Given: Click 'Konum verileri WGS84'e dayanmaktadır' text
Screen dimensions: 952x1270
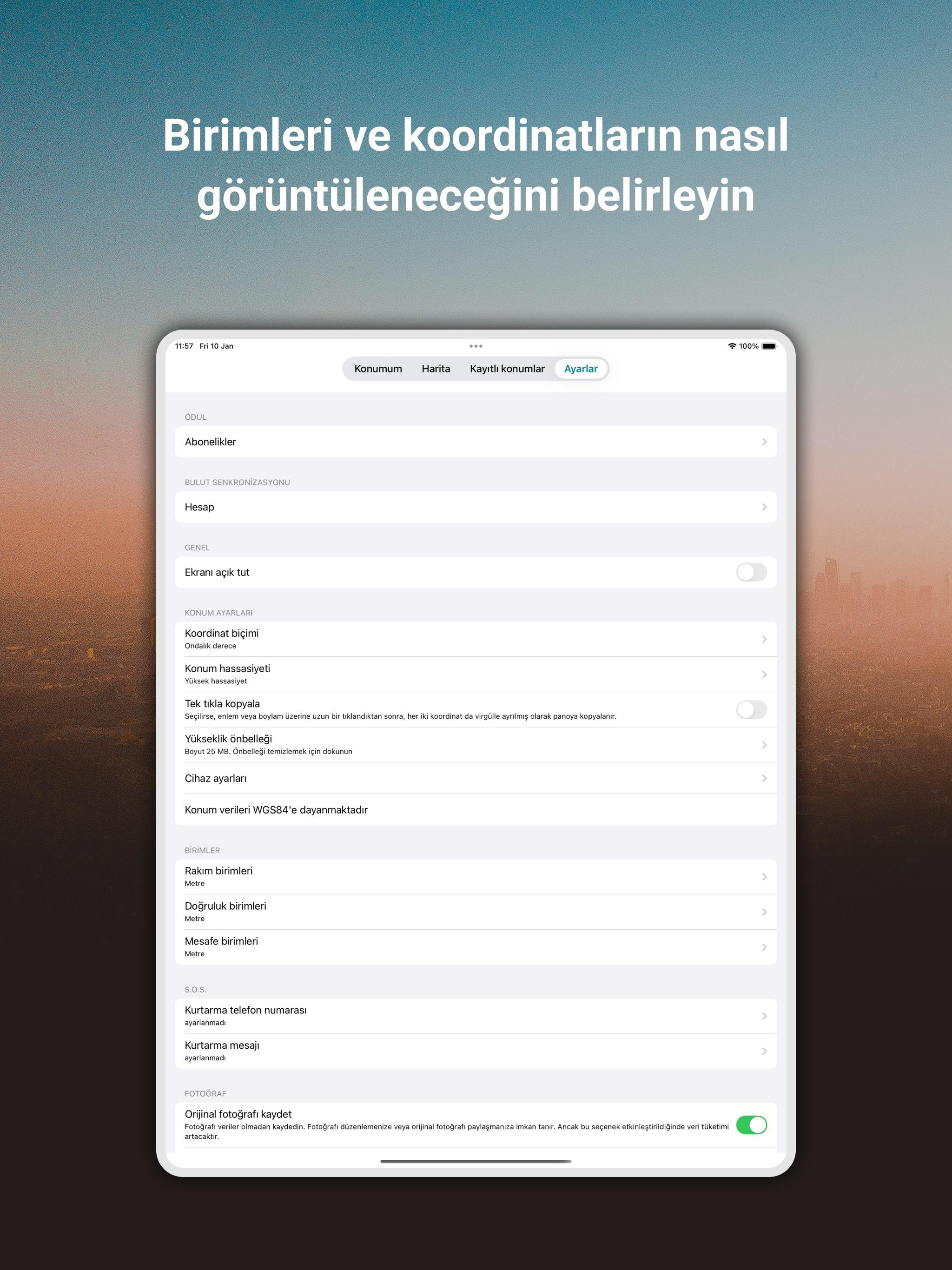Looking at the screenshot, I should pyautogui.click(x=276, y=809).
